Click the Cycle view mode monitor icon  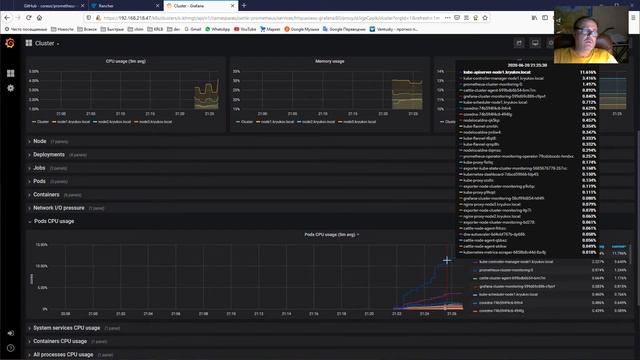535,43
